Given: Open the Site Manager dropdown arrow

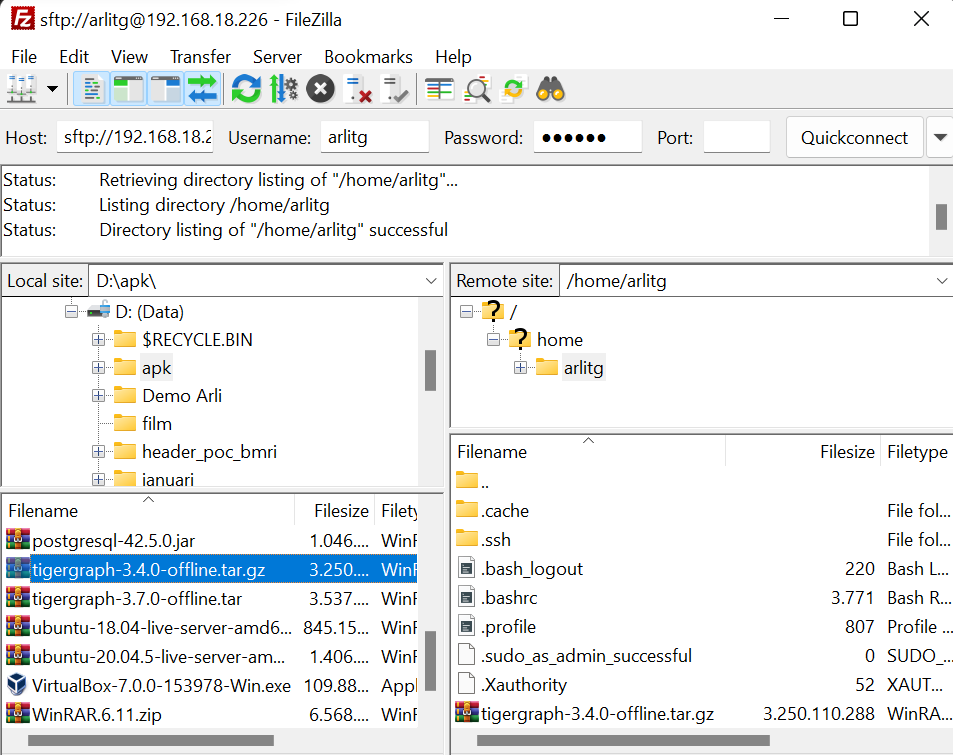Looking at the screenshot, I should pos(50,89).
